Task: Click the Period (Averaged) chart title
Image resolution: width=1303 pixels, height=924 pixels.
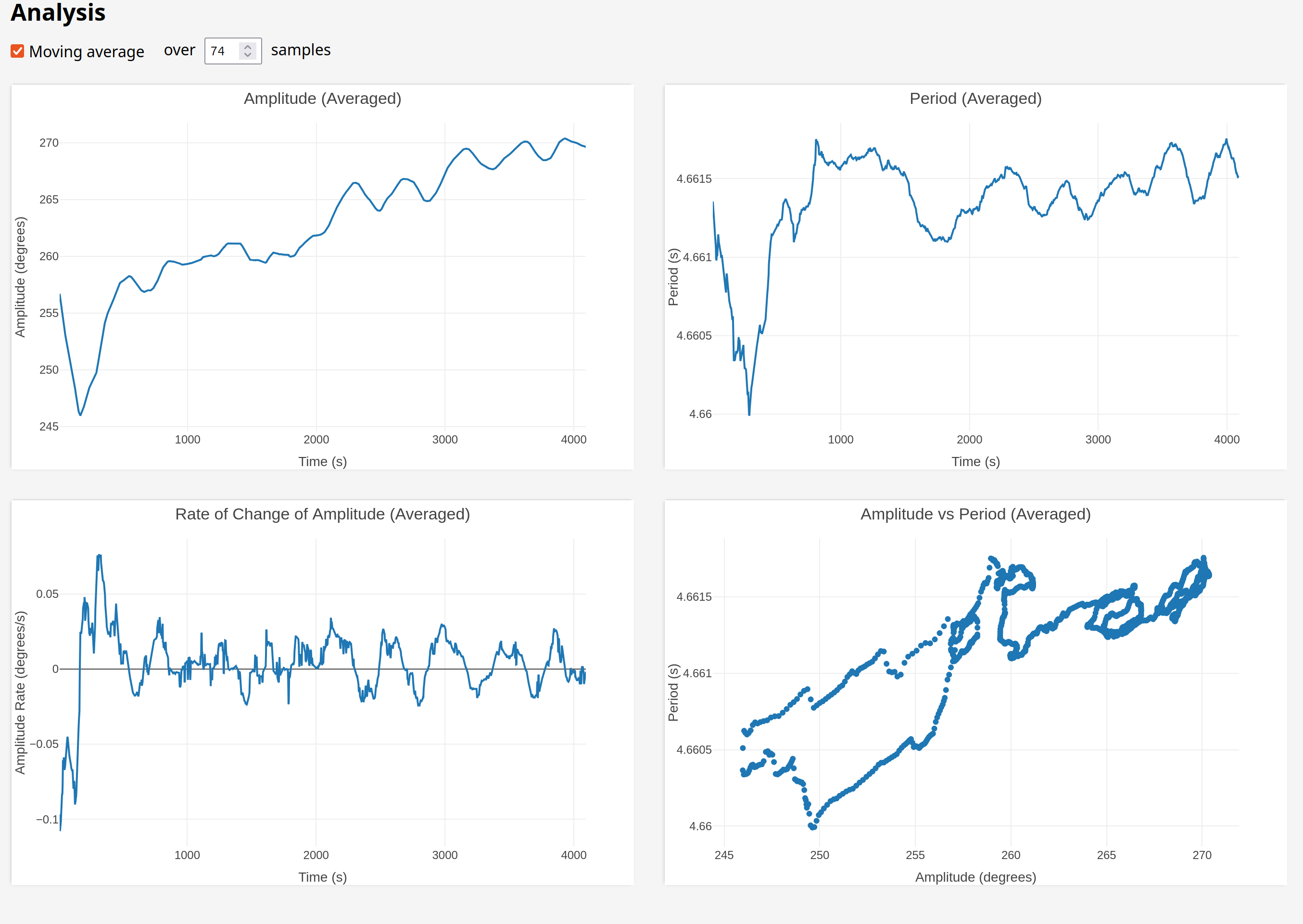Action: pos(975,99)
